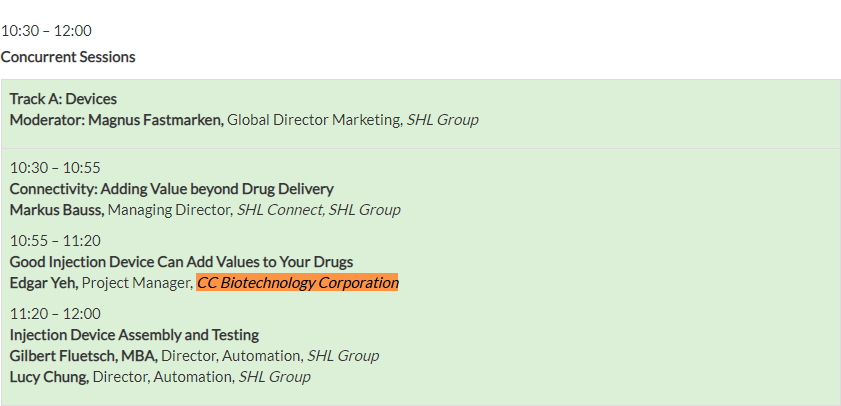Click speaker name Markus Bauss
The height and width of the screenshot is (406, 841).
[x=57, y=210]
